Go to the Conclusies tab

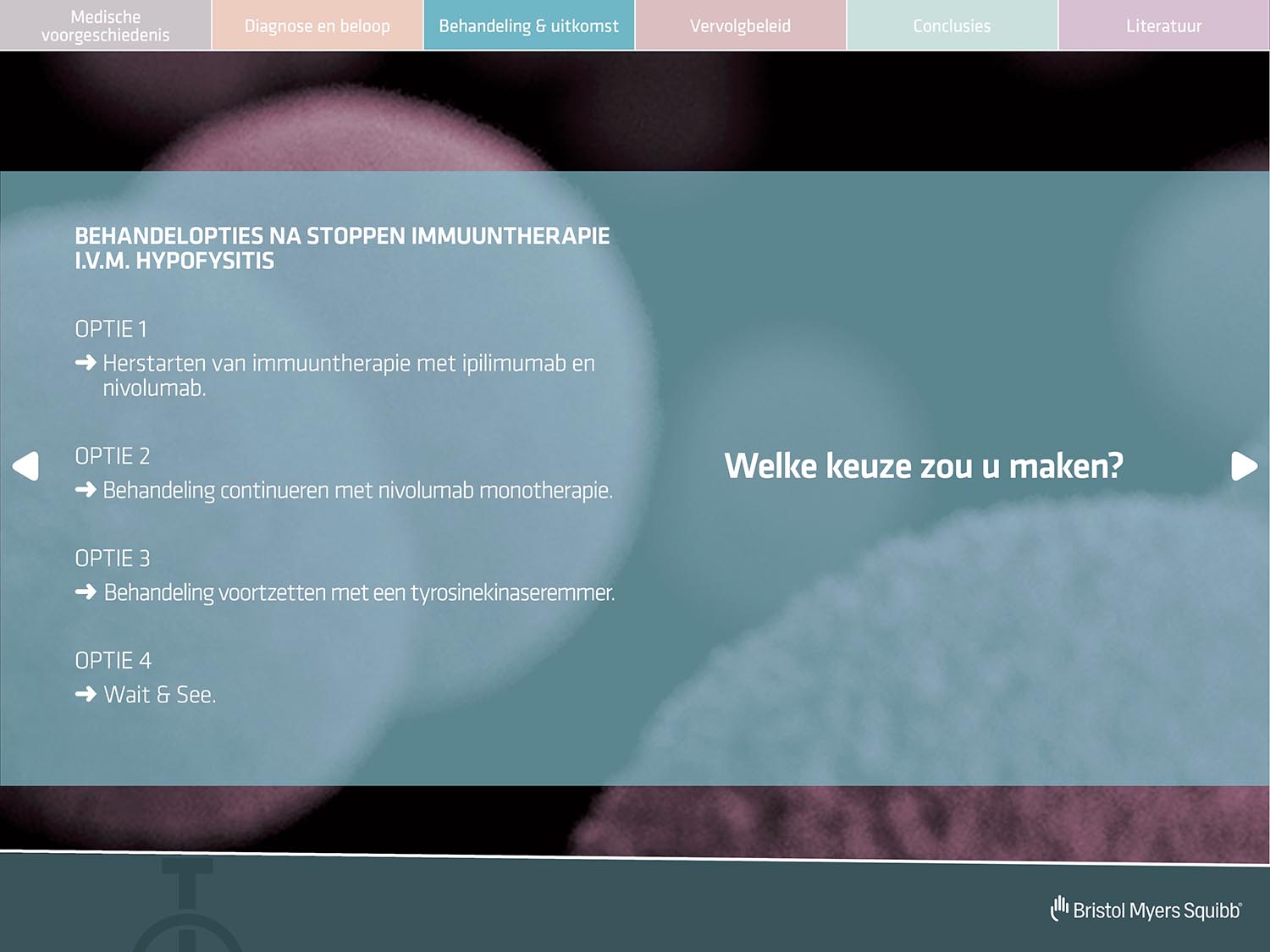click(x=952, y=25)
